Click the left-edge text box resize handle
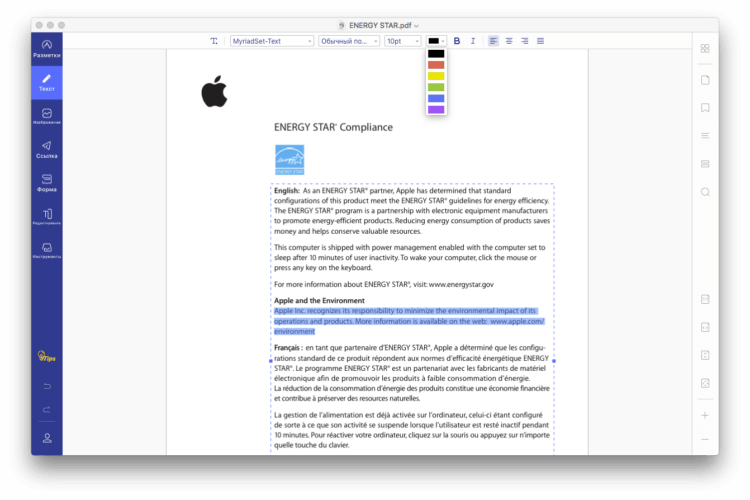The height and width of the screenshot is (500, 750). tap(271, 361)
